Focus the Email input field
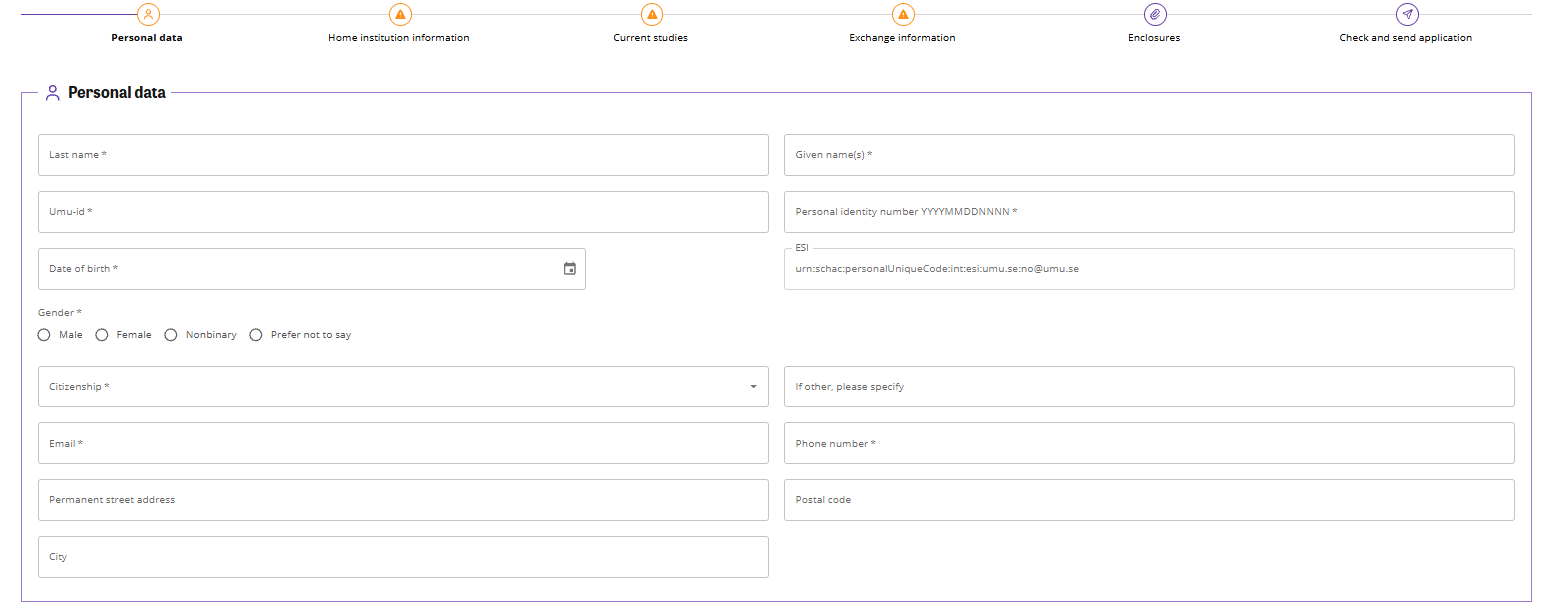Screen dimensions: 1542x604 point(403,443)
